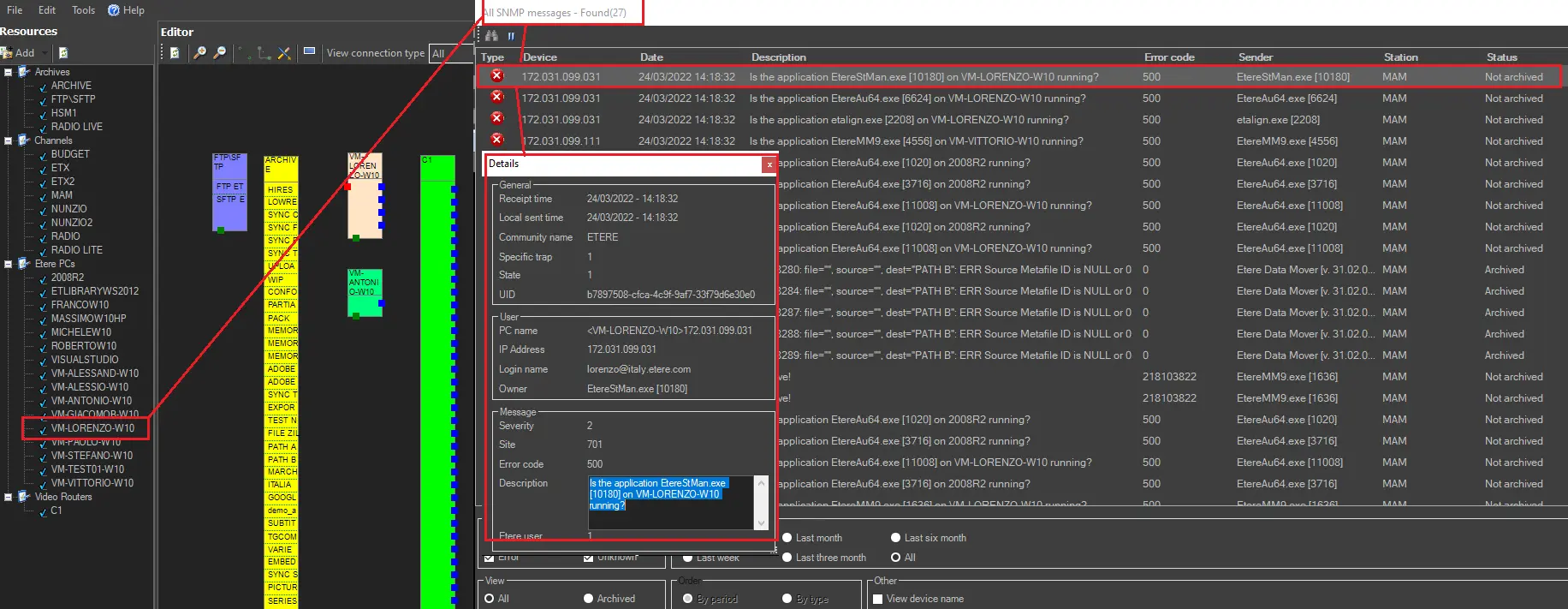Open the Tools menu
The height and width of the screenshot is (609, 1568).
point(83,10)
